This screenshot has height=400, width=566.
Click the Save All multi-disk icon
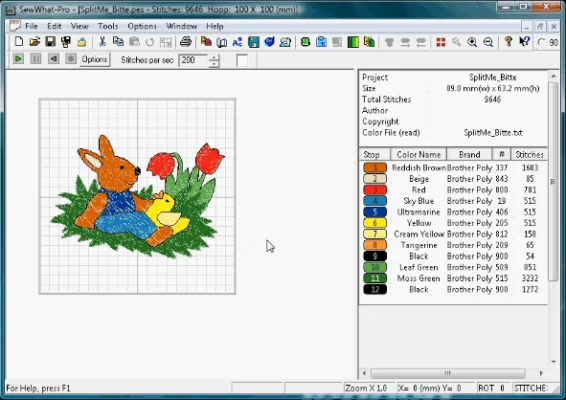(x=66, y=42)
